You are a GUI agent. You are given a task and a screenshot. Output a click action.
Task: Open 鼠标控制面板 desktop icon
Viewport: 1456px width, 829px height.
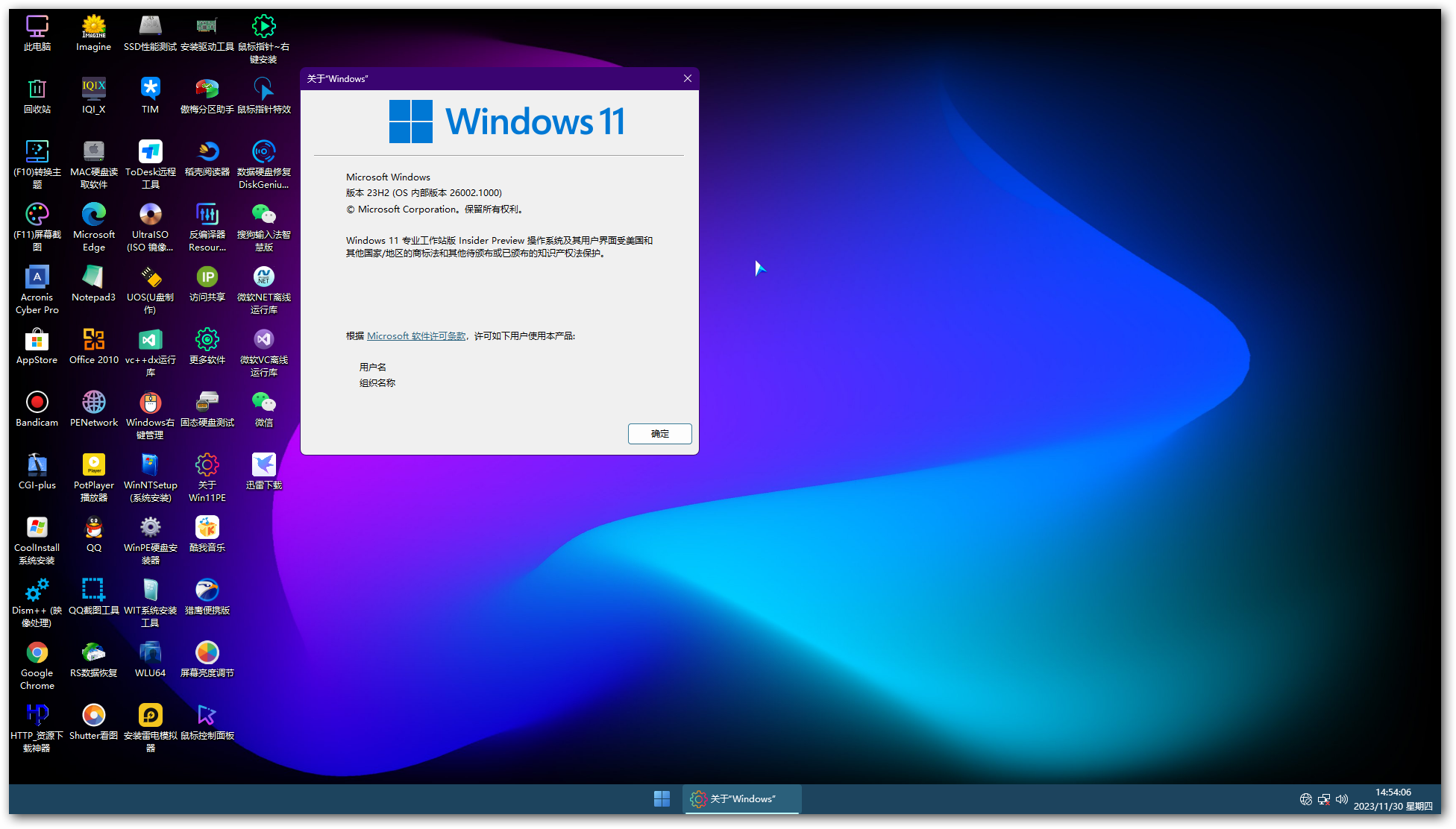(207, 722)
